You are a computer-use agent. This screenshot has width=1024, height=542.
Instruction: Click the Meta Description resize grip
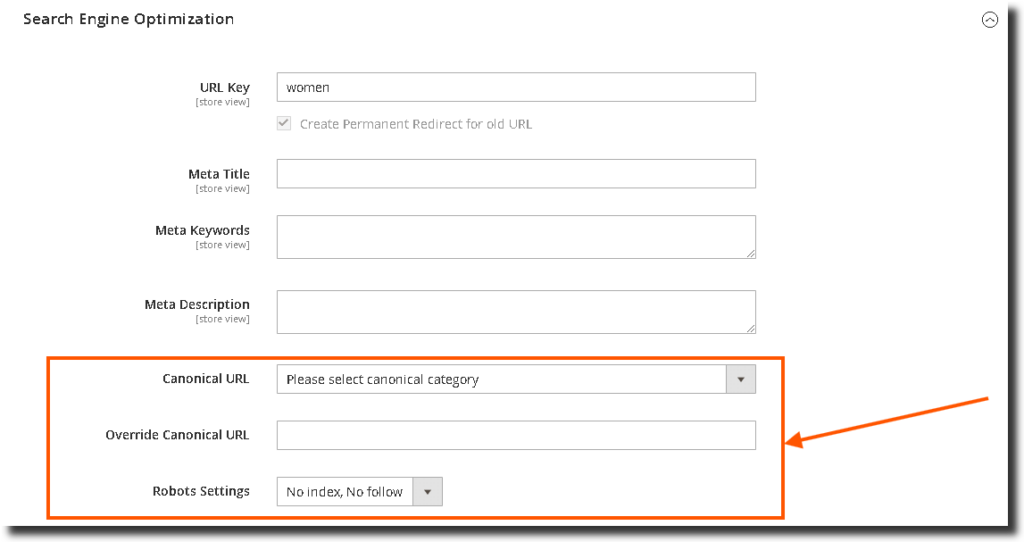point(750,327)
